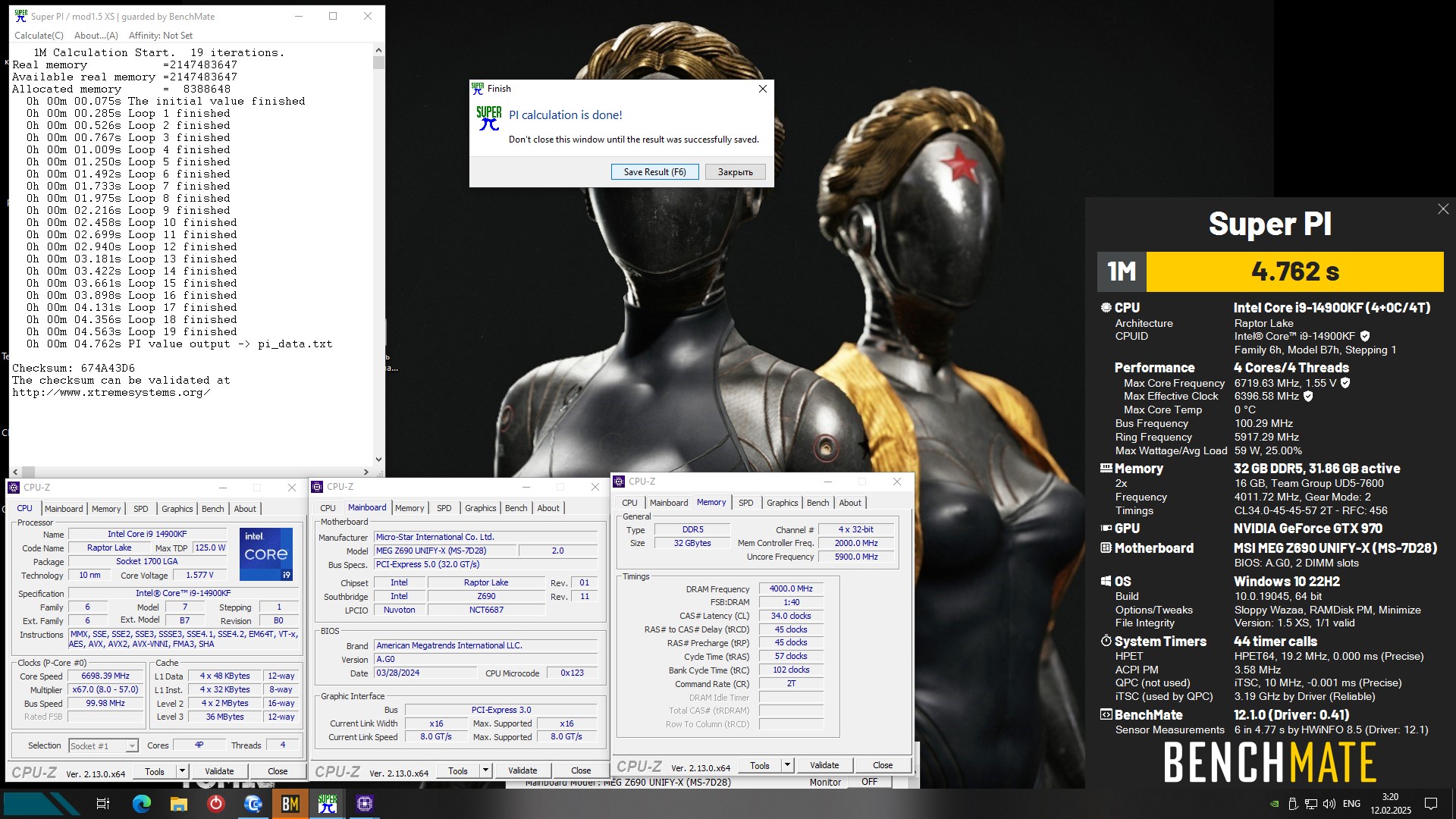The width and height of the screenshot is (1456, 819).
Task: Save the result with Save Result (F6)
Action: click(654, 172)
